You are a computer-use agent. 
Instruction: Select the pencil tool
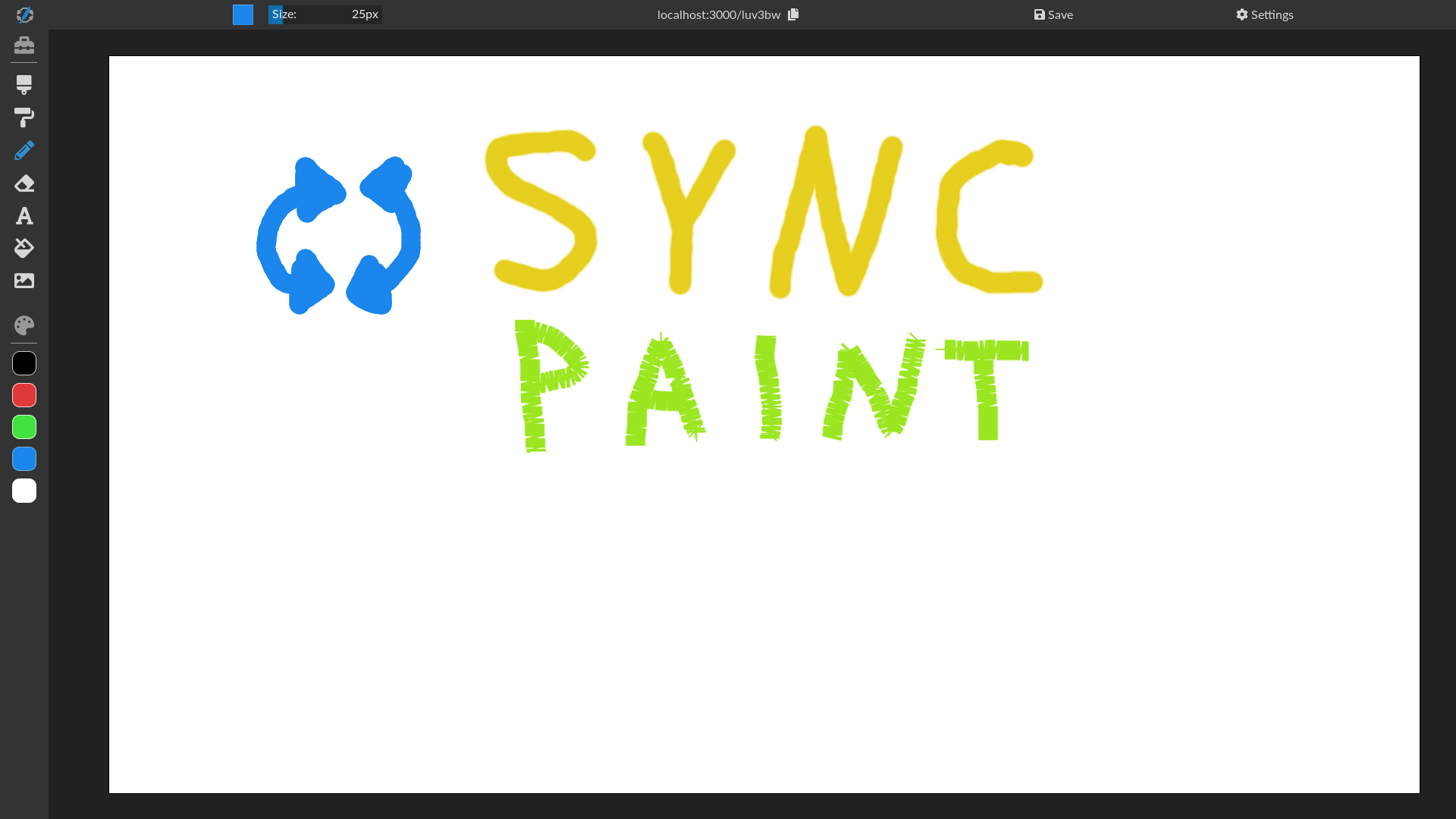pos(24,151)
